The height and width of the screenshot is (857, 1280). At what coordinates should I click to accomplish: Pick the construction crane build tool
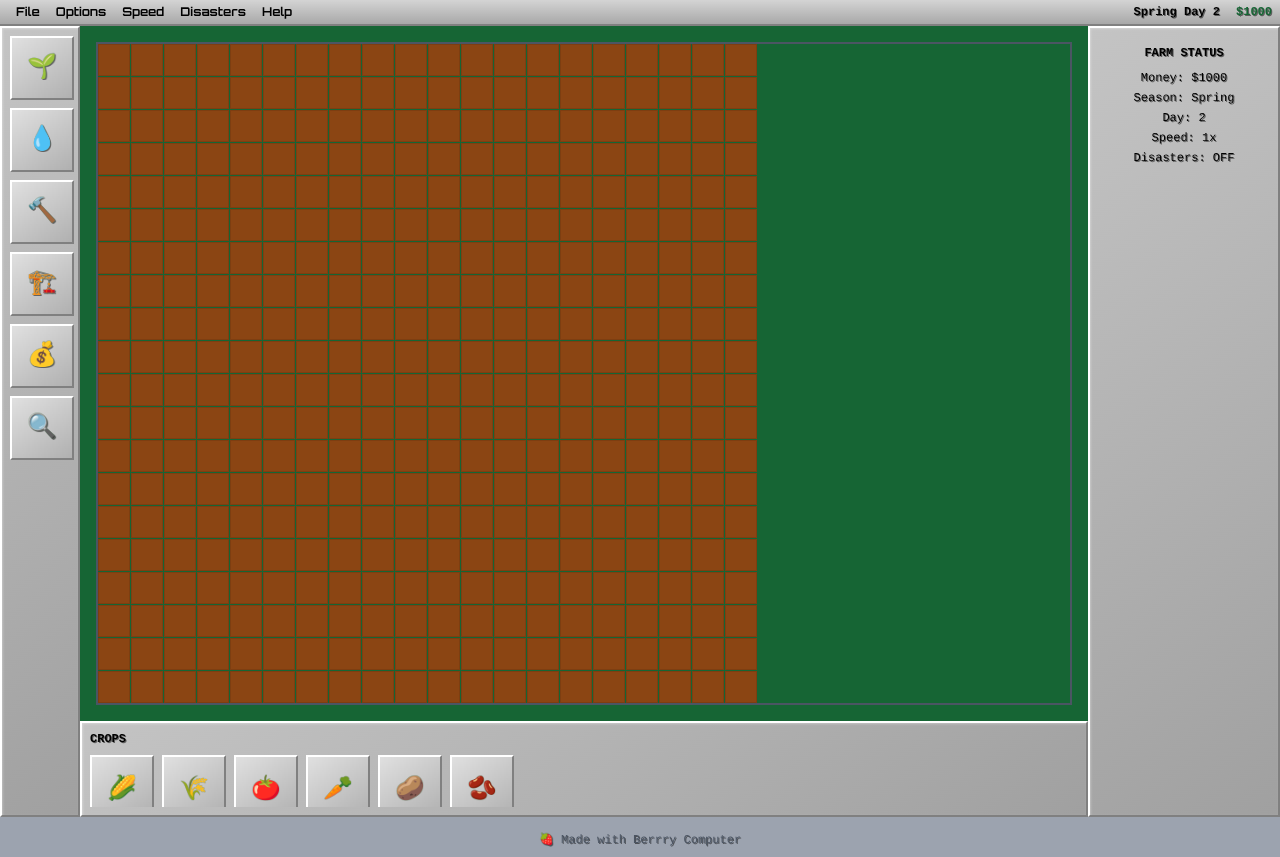coord(42,284)
